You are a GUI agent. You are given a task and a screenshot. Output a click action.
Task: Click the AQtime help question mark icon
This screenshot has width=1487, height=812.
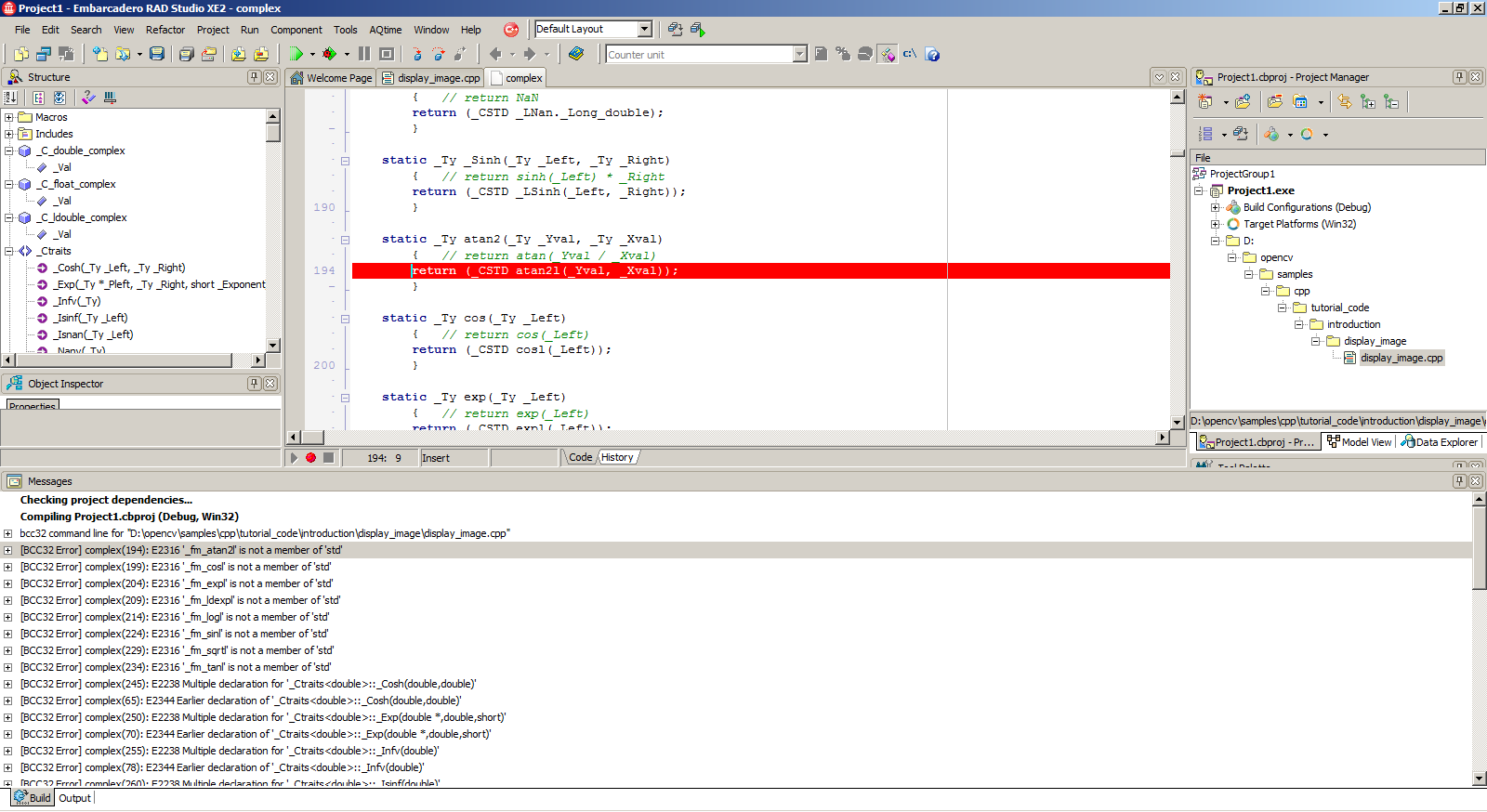tap(933, 55)
